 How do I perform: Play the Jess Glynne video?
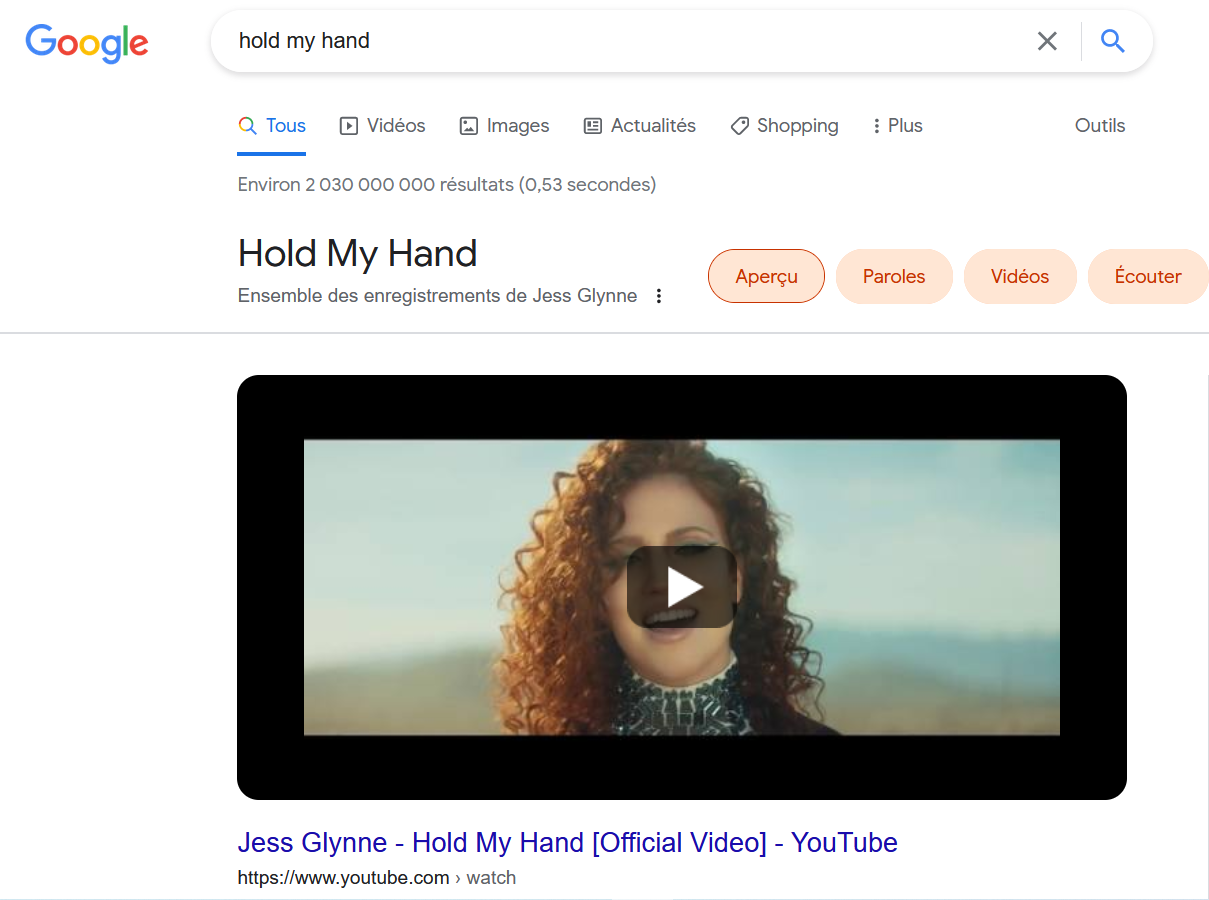(x=682, y=587)
